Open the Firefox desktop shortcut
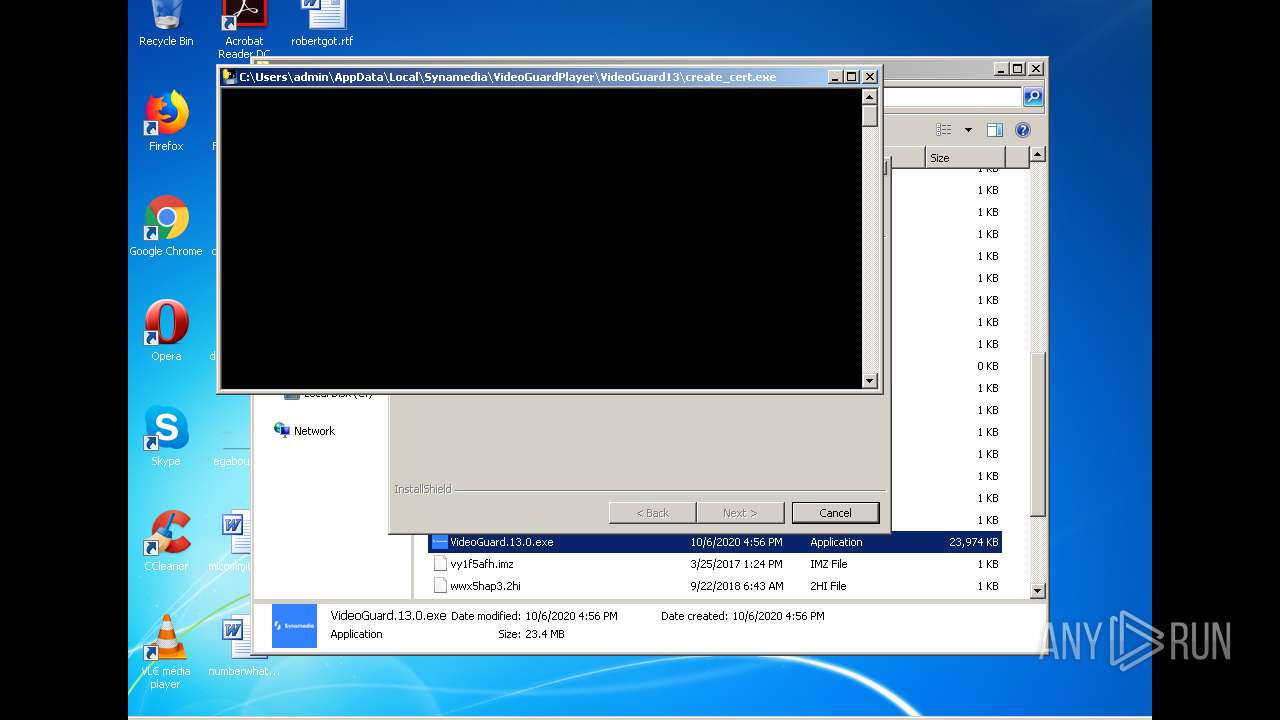This screenshot has width=1280, height=720. click(x=166, y=120)
